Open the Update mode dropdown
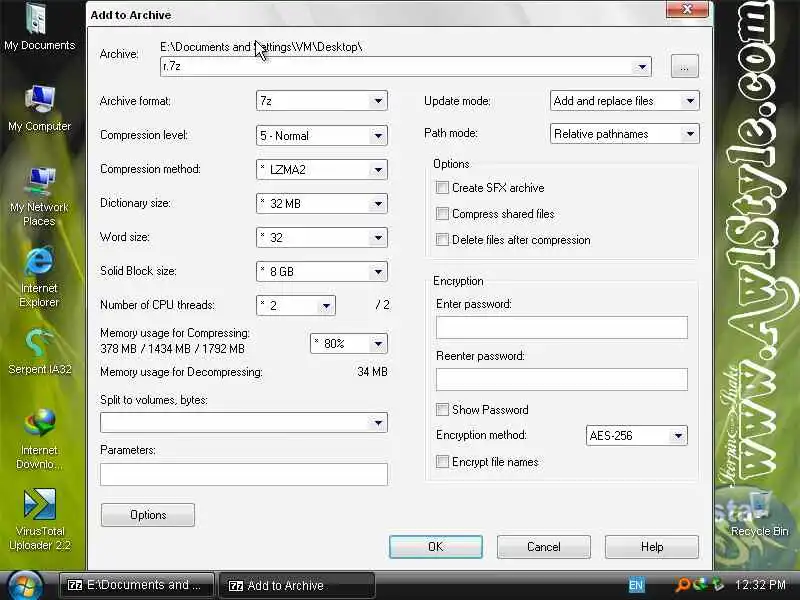Screen dimensions: 800x600 click(624, 101)
